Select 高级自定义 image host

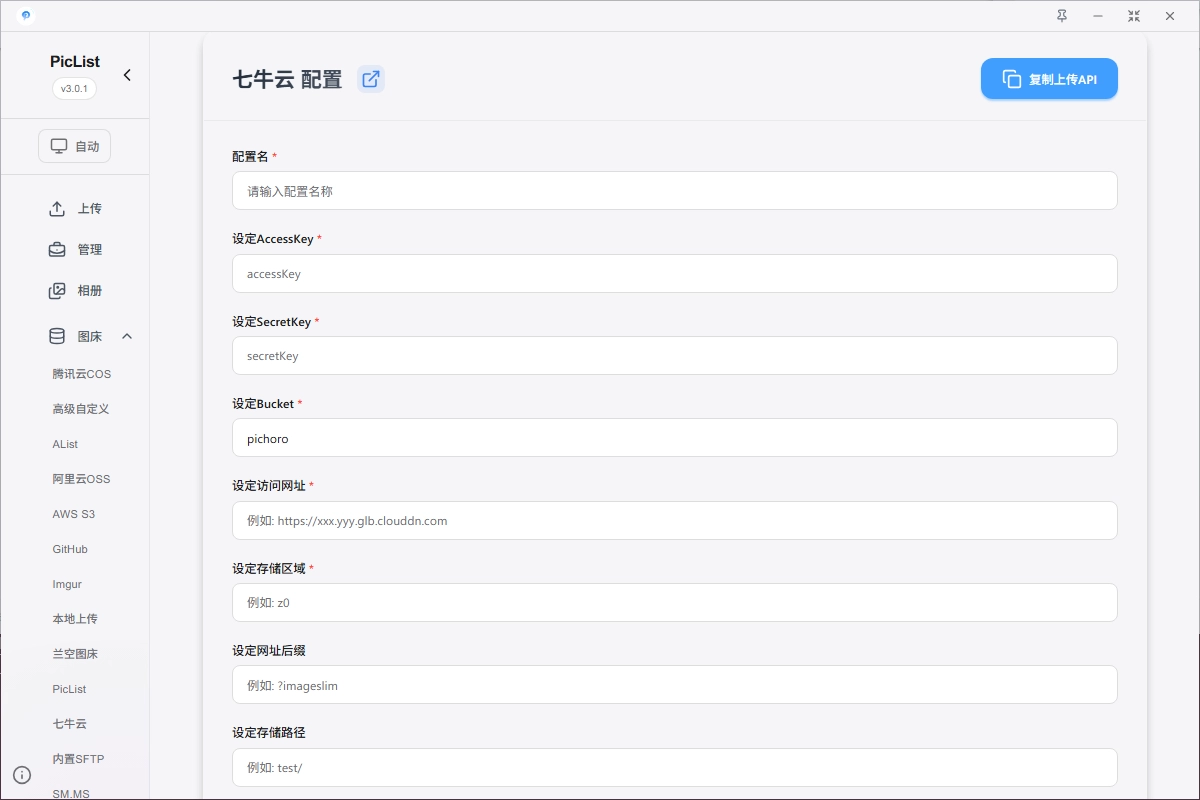point(81,409)
